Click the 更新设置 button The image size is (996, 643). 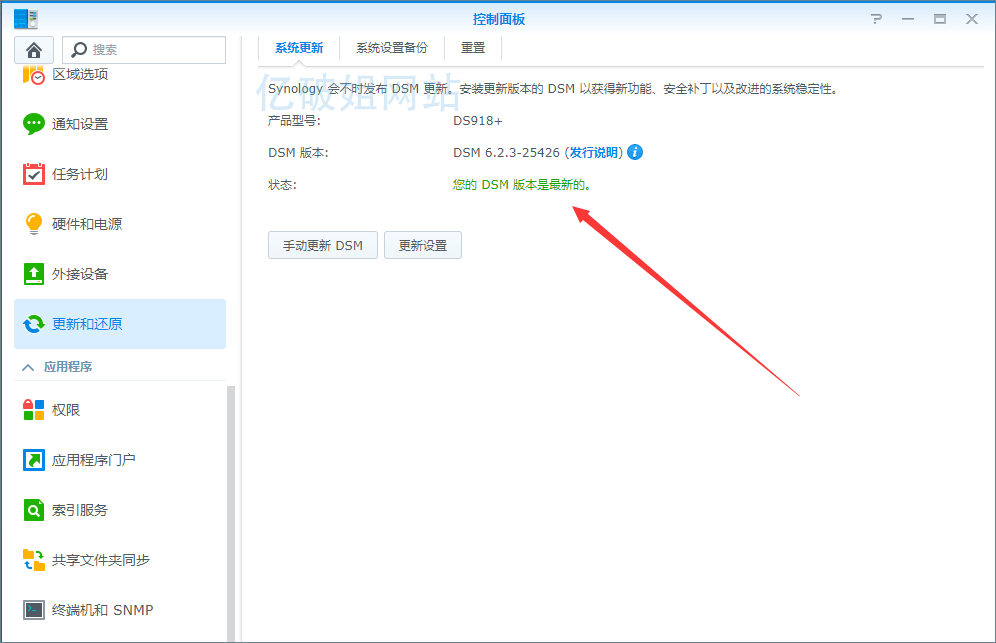423,245
